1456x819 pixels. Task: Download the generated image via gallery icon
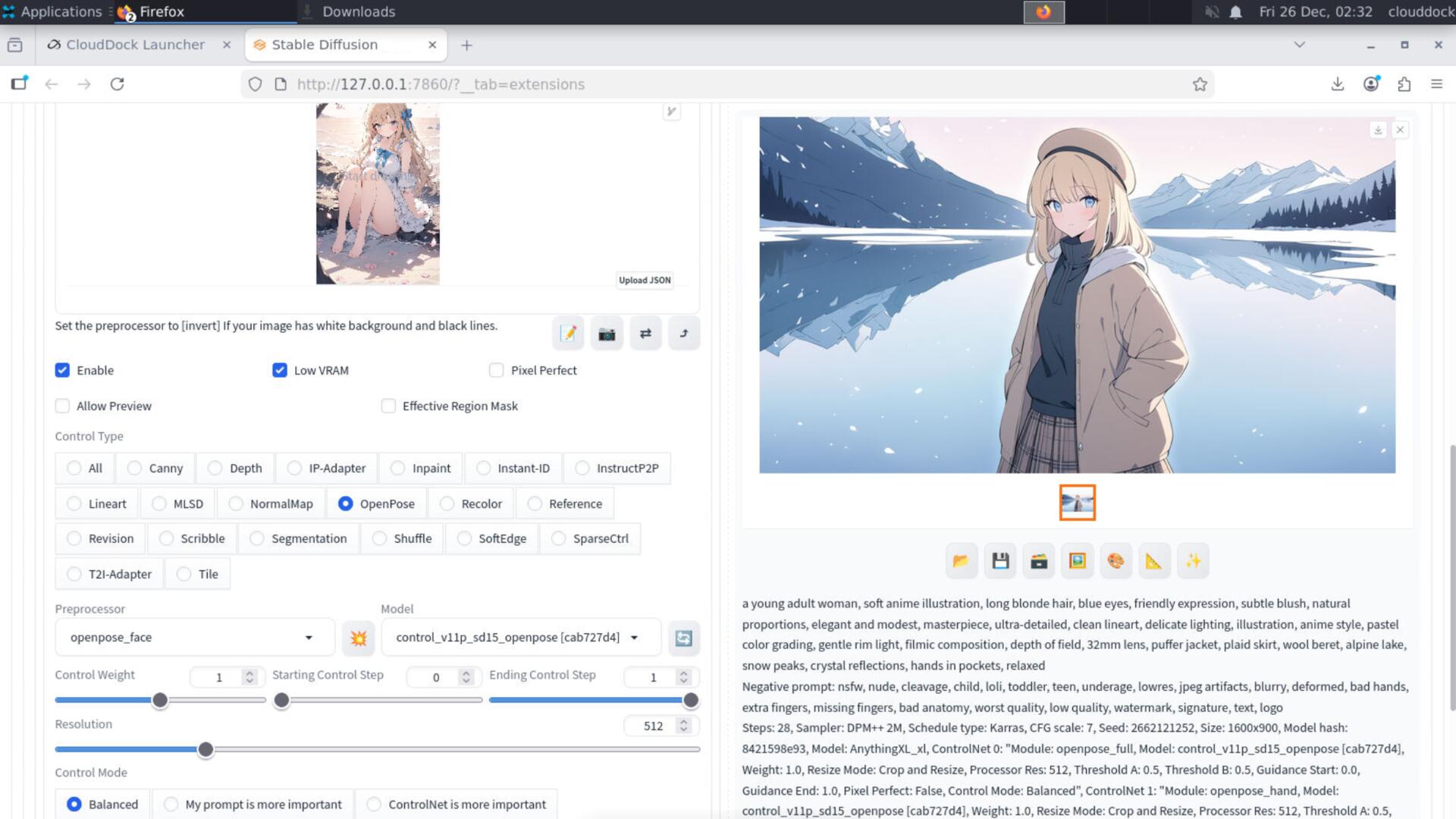click(x=1378, y=130)
